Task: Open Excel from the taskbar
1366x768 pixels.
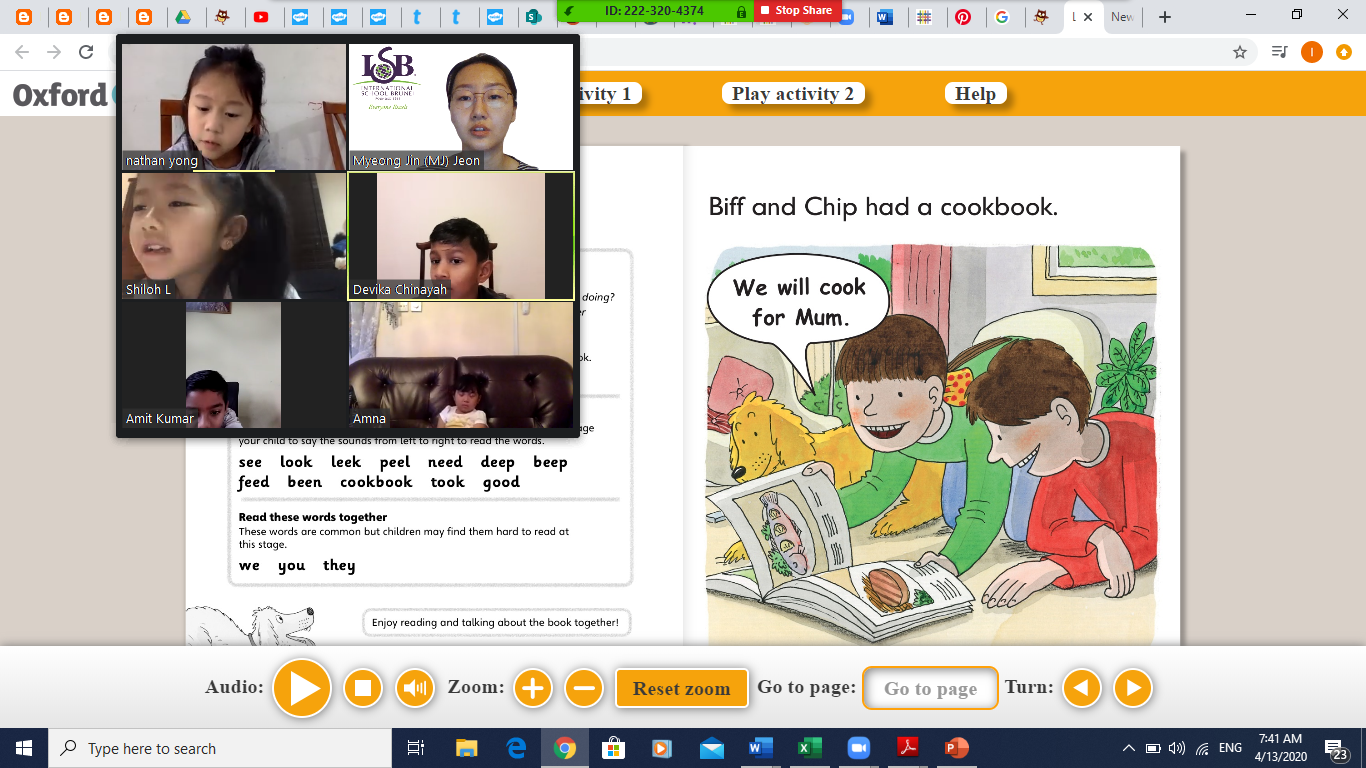Action: pos(809,748)
